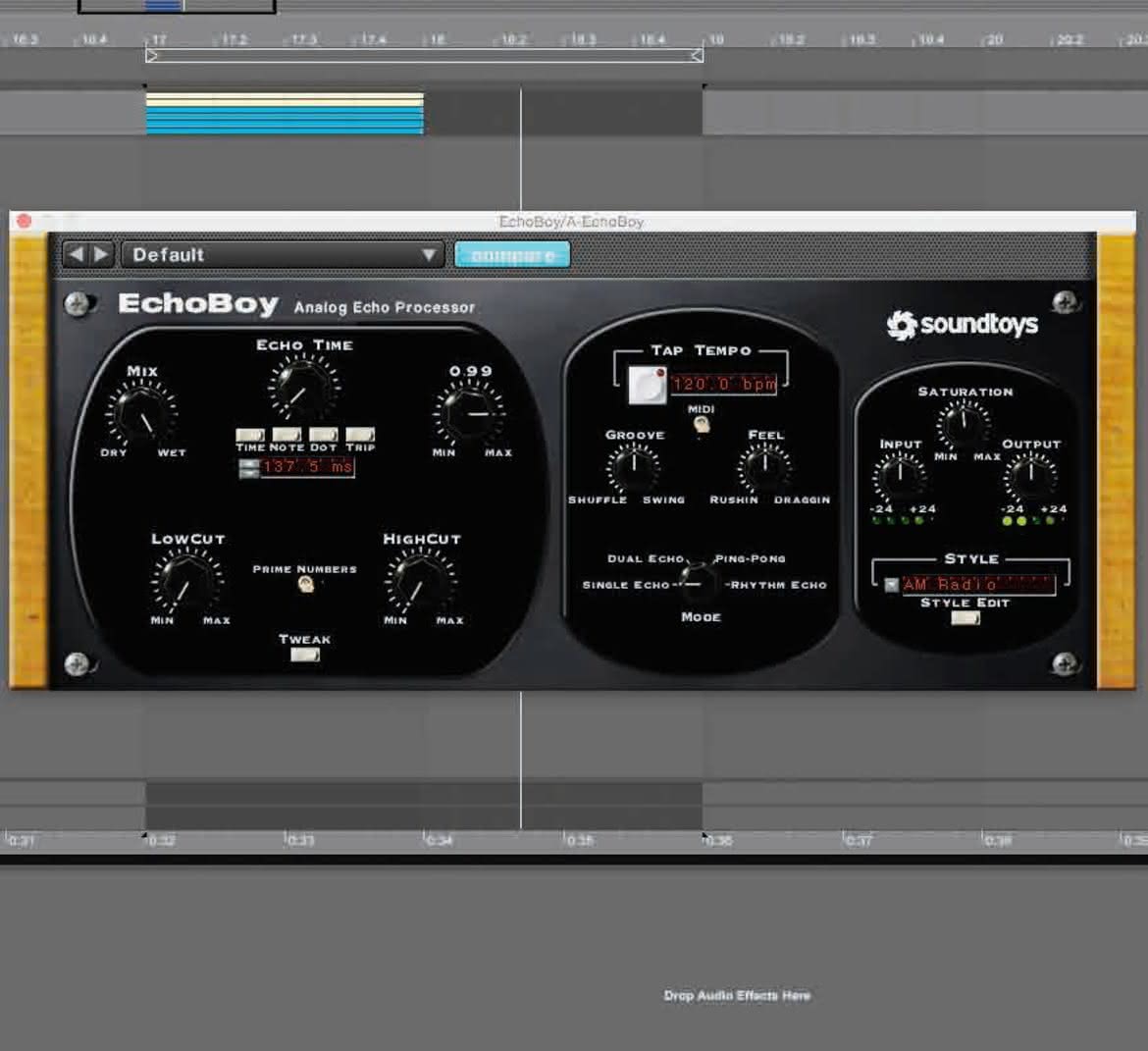
Task: Click the Mix dry/wet knob
Action: tap(141, 414)
